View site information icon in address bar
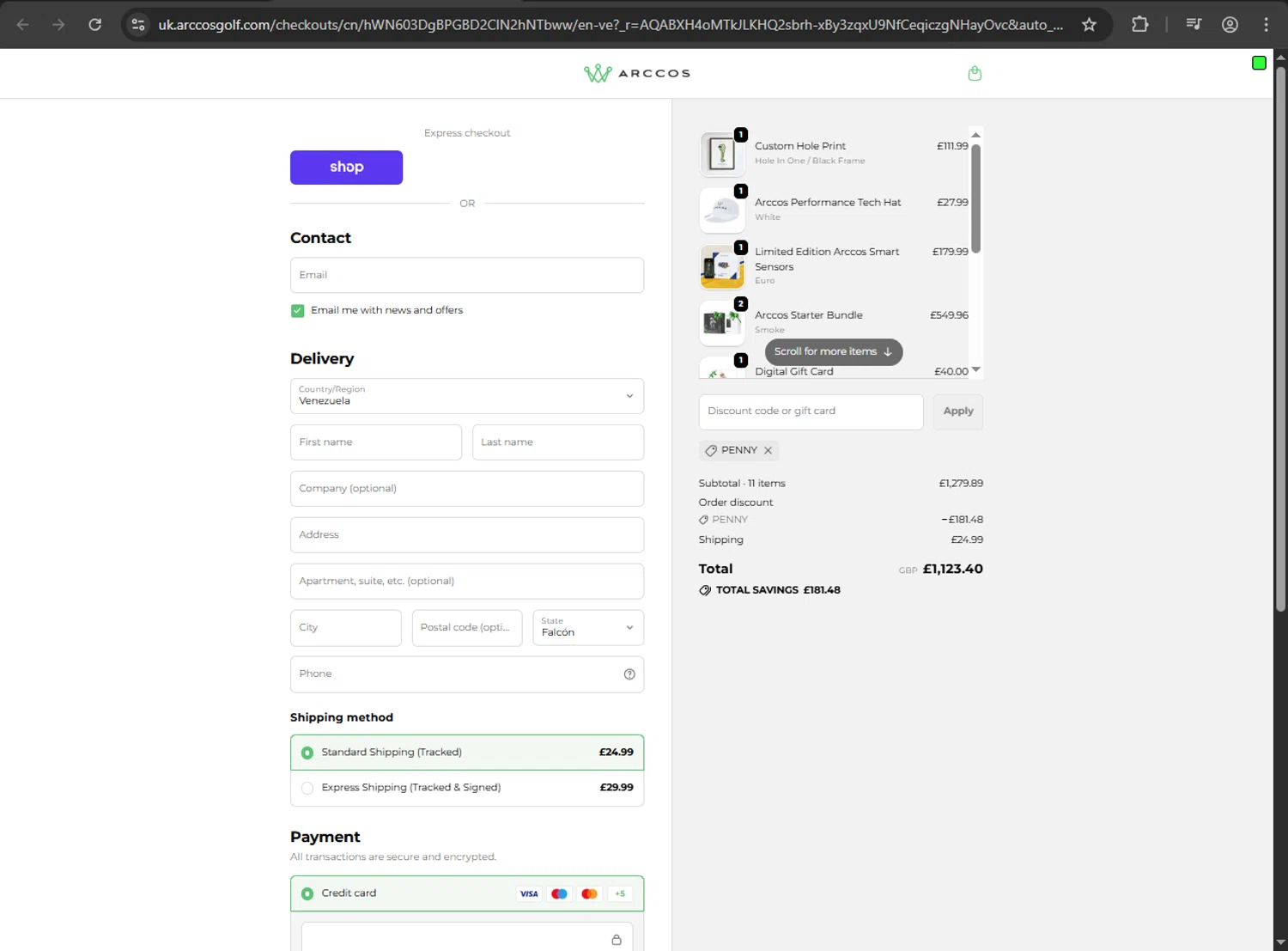 pyautogui.click(x=138, y=25)
